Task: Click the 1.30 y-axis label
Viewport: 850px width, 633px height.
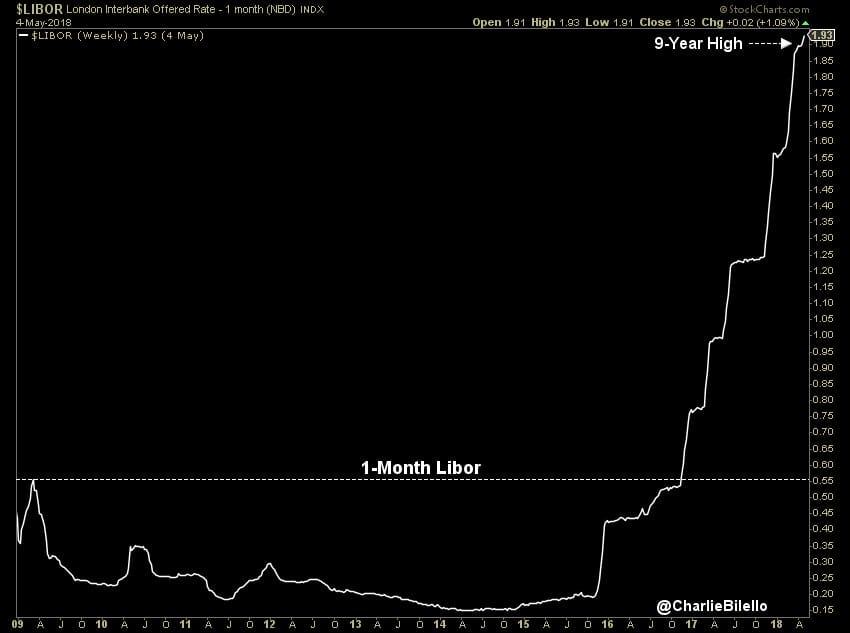Action: point(823,238)
